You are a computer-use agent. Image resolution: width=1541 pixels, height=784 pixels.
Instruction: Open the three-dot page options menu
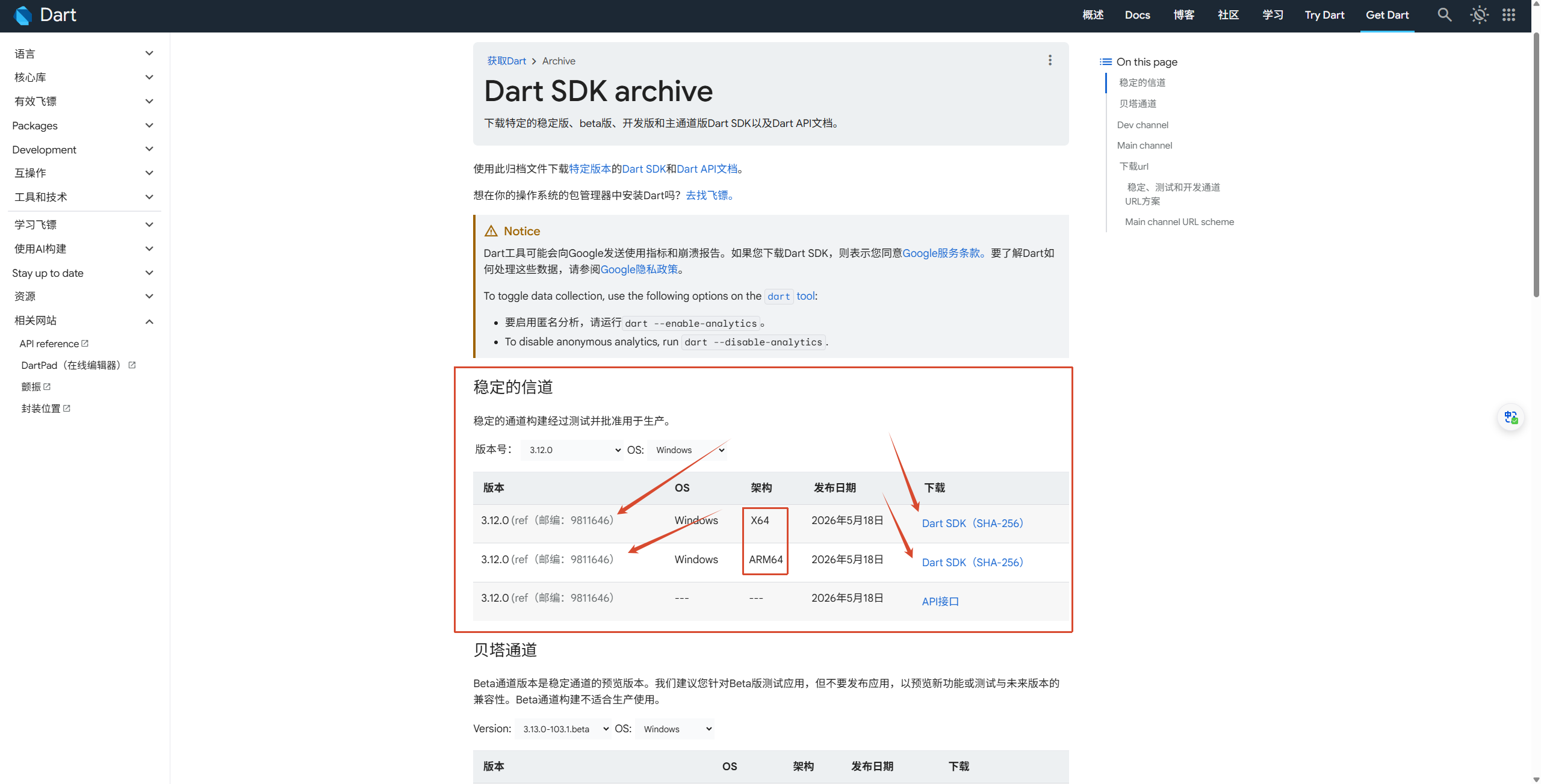pyautogui.click(x=1050, y=60)
